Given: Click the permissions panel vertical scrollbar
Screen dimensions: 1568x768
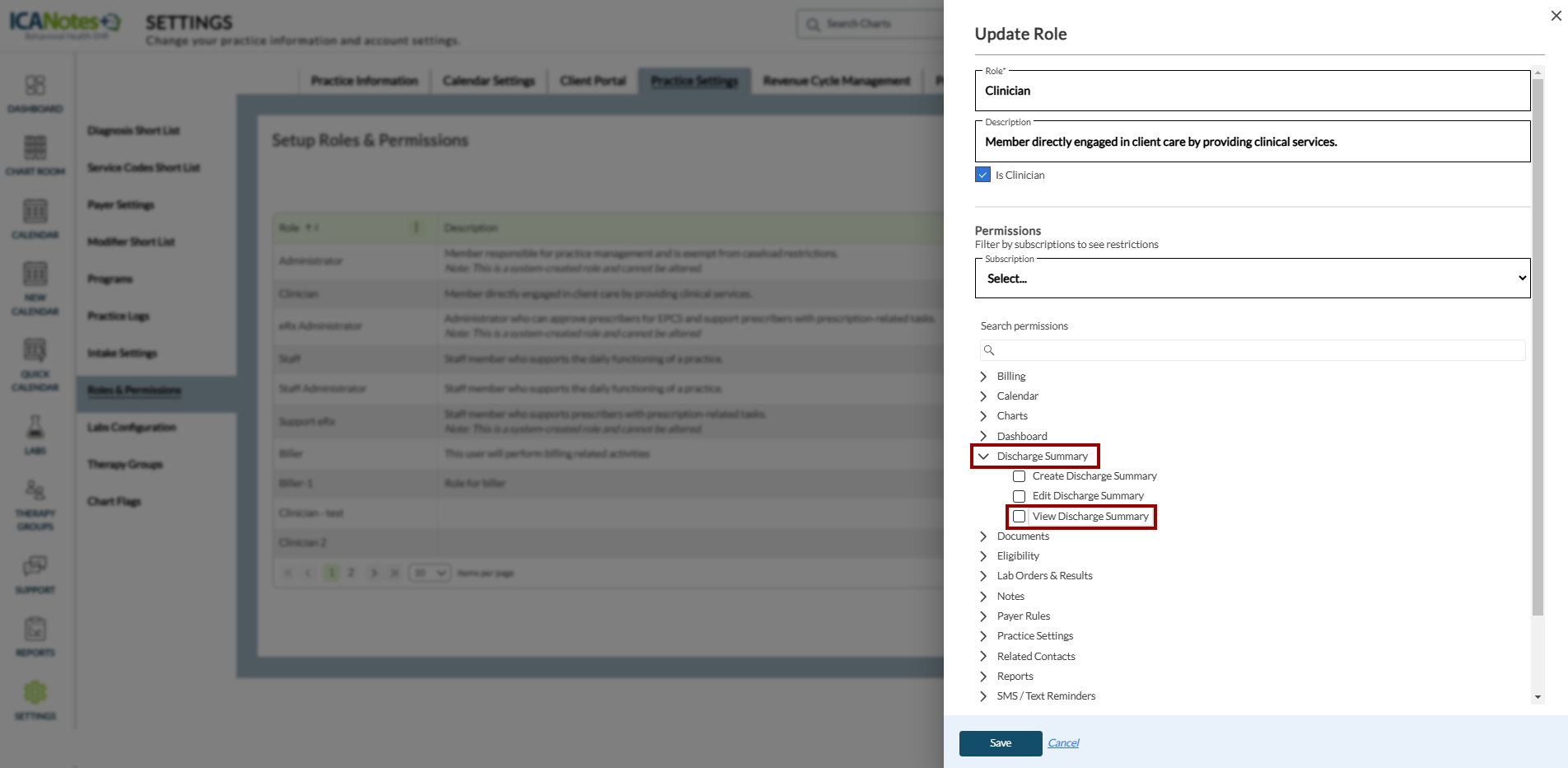Looking at the screenshot, I should point(1538,346).
